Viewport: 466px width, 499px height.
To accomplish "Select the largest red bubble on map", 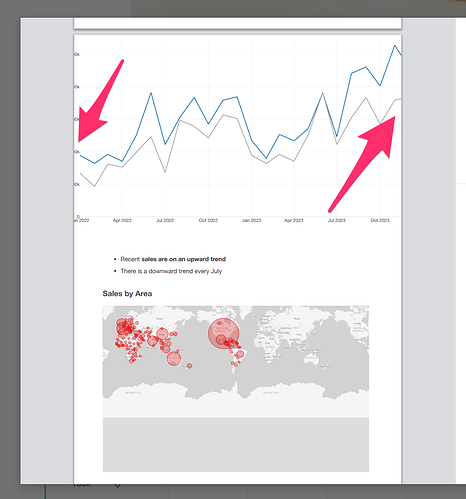I will pos(224,333).
